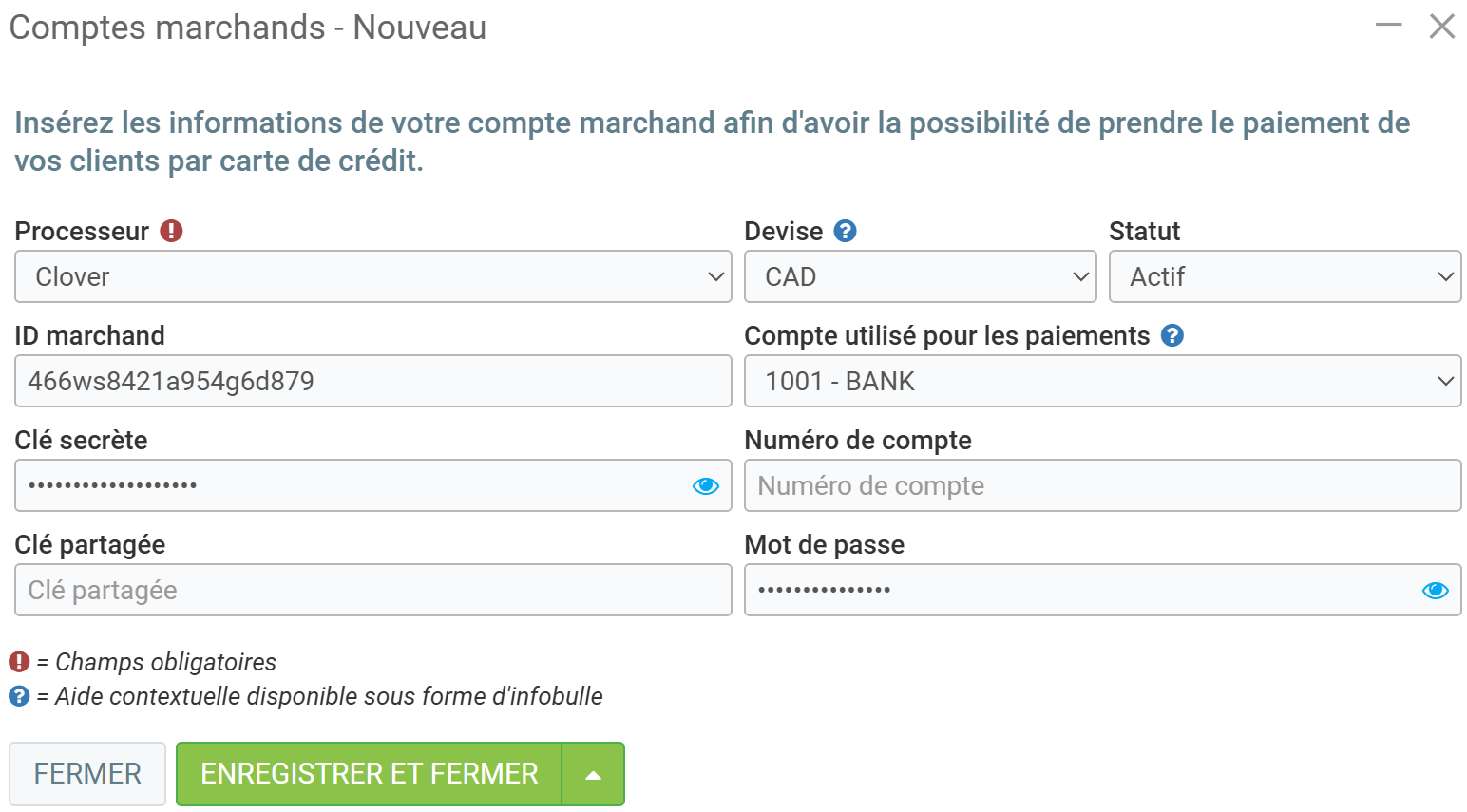
Task: Click the payment account help icon
Action: pyautogui.click(x=1172, y=335)
